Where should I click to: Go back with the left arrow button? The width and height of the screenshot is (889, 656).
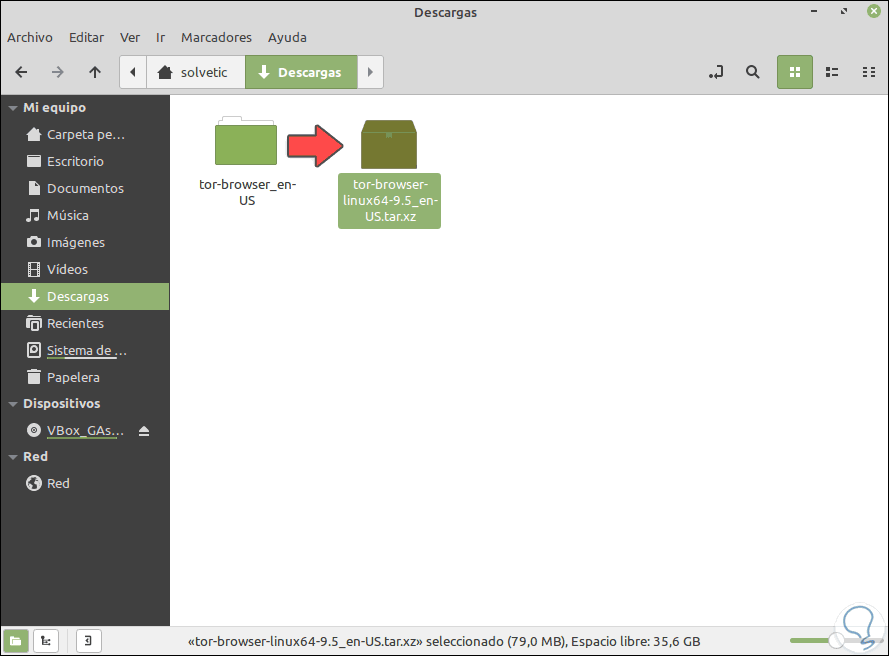pyautogui.click(x=21, y=72)
